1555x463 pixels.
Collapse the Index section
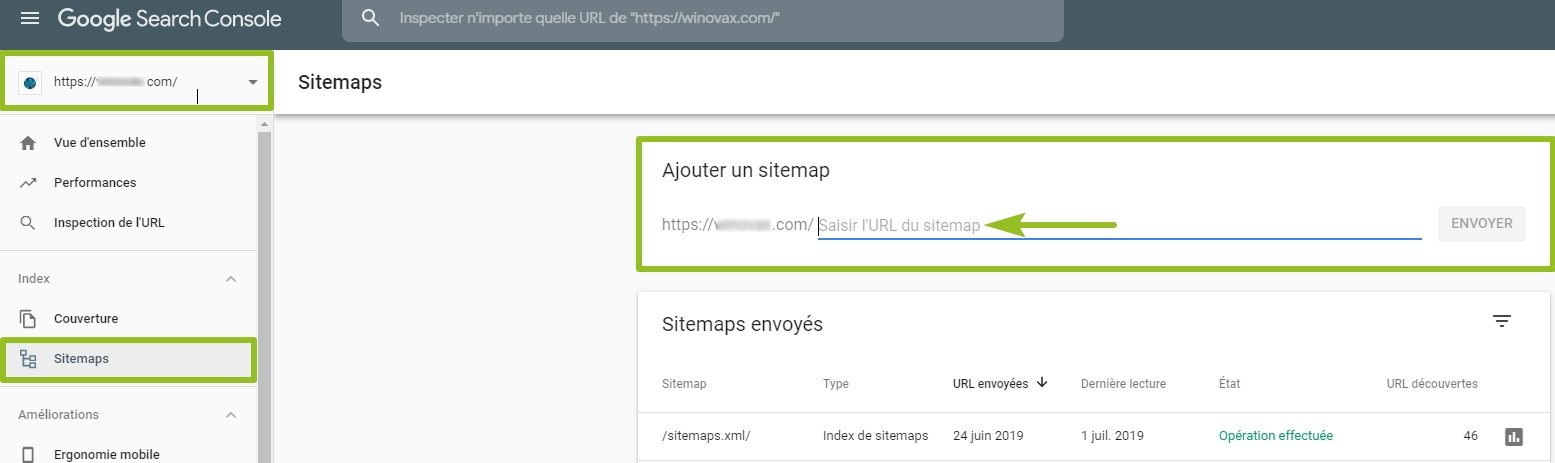click(231, 279)
